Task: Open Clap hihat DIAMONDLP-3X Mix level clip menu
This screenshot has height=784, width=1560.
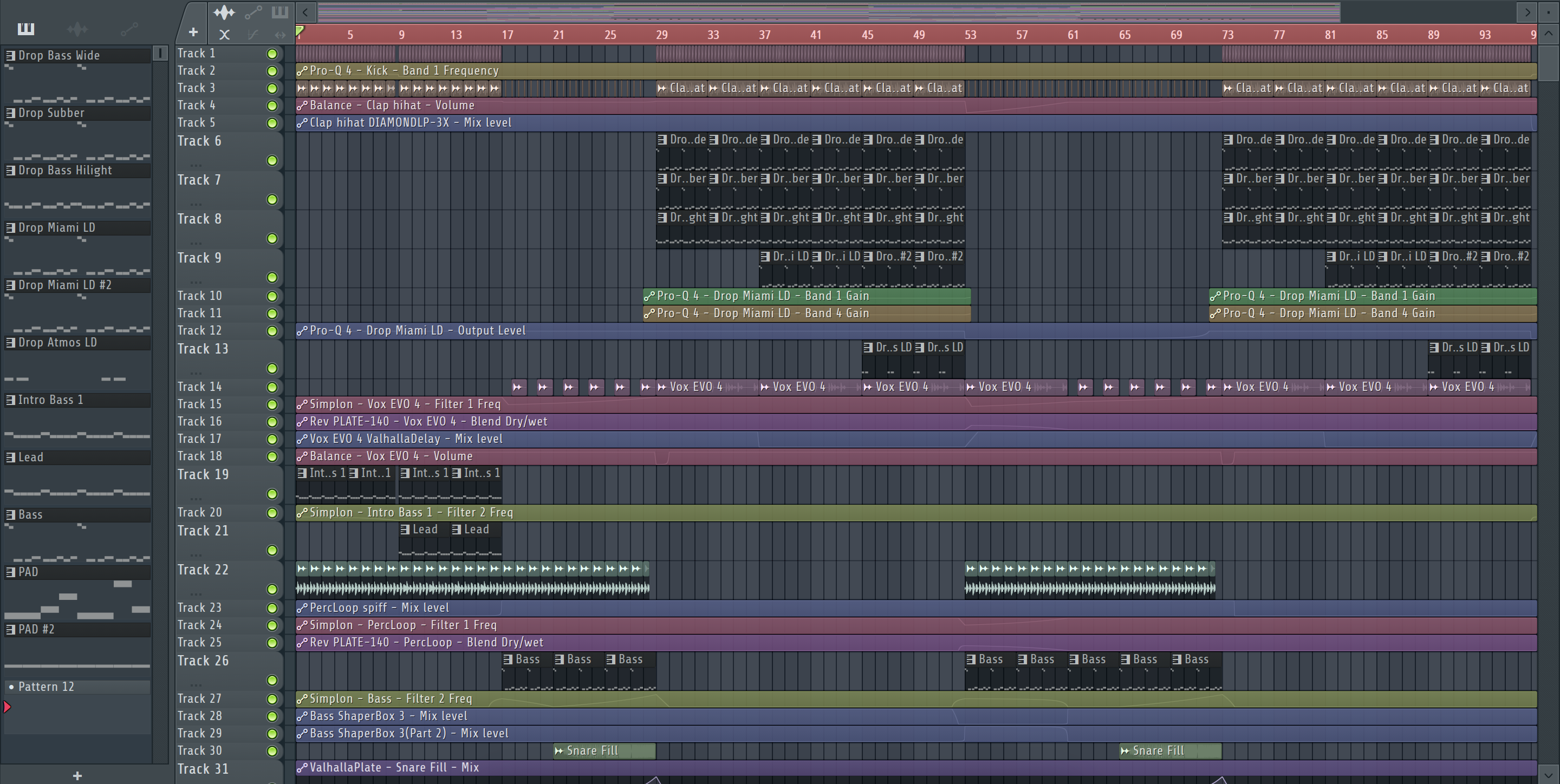Action: 302,123
